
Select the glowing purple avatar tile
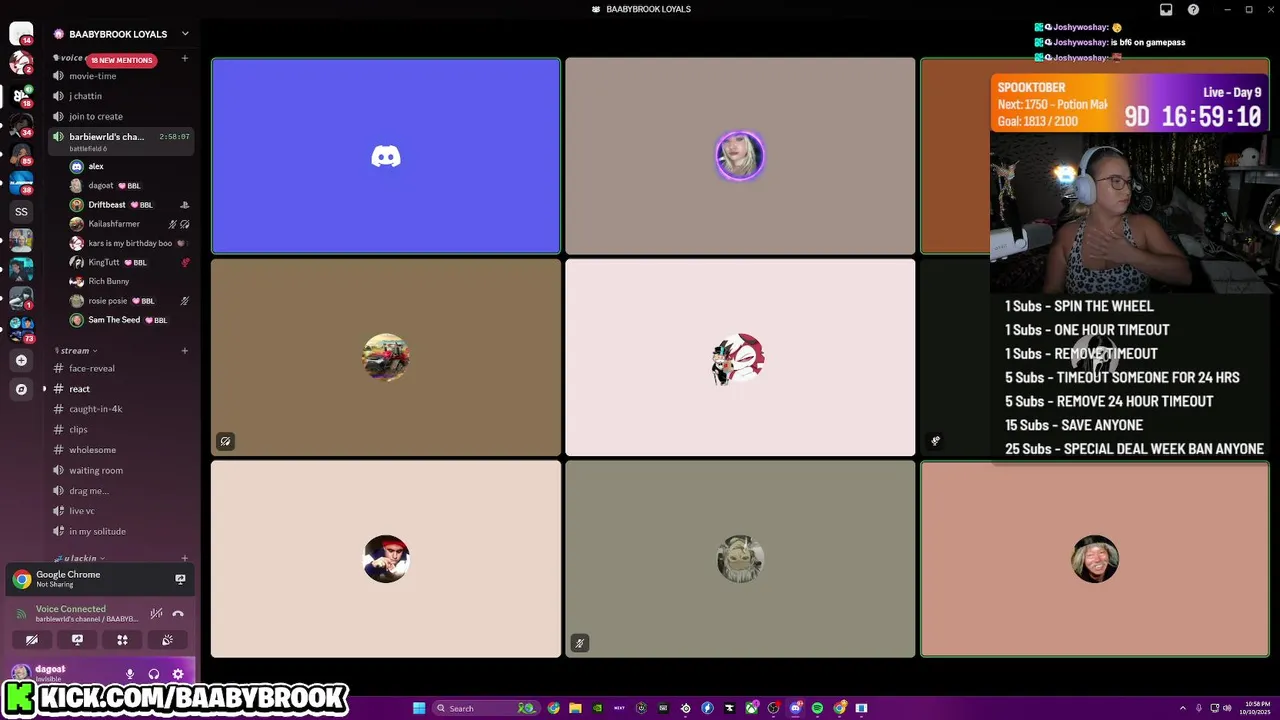click(740, 156)
